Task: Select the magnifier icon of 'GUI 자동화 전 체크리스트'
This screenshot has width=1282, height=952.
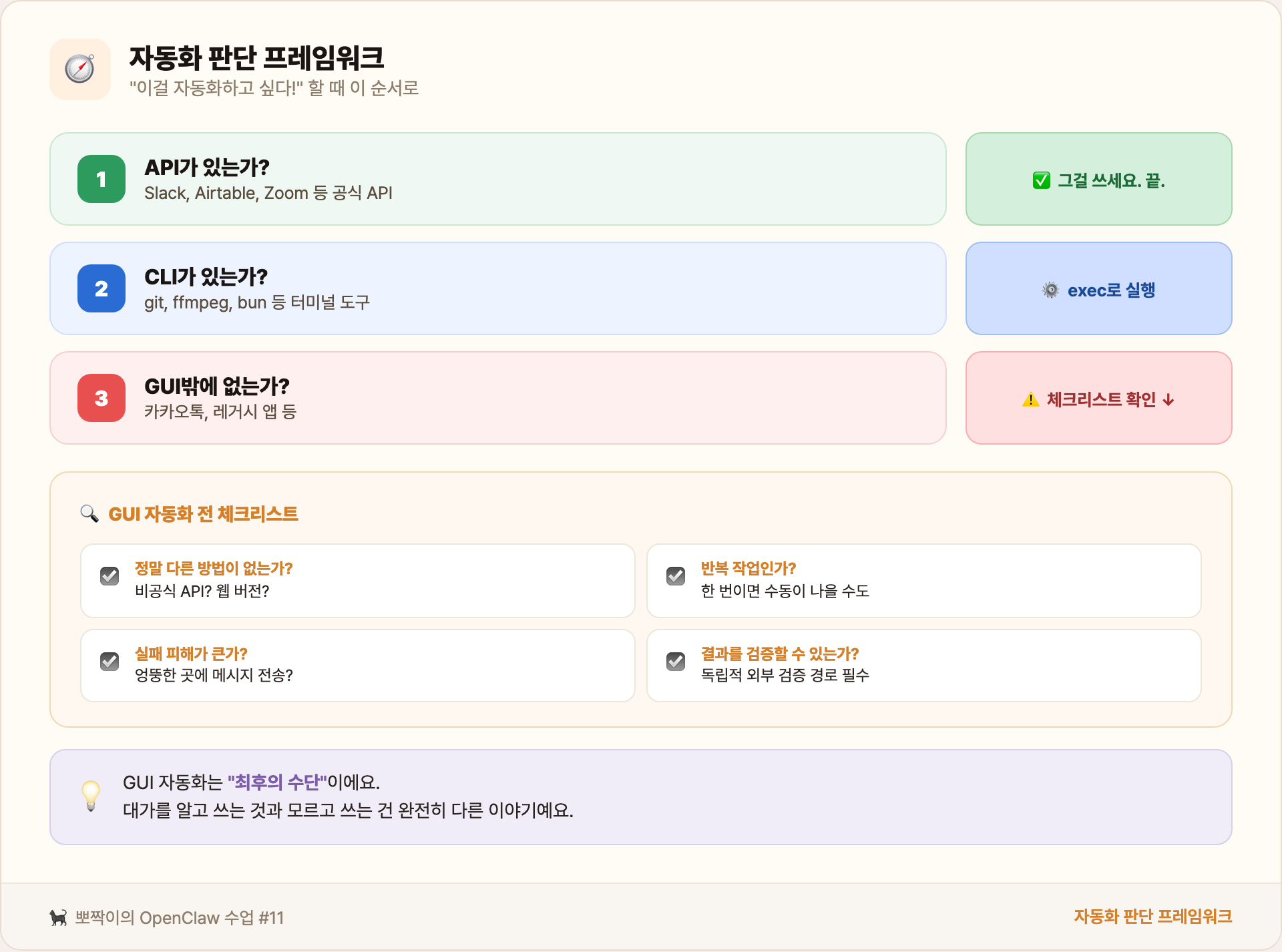Action: pyautogui.click(x=89, y=513)
